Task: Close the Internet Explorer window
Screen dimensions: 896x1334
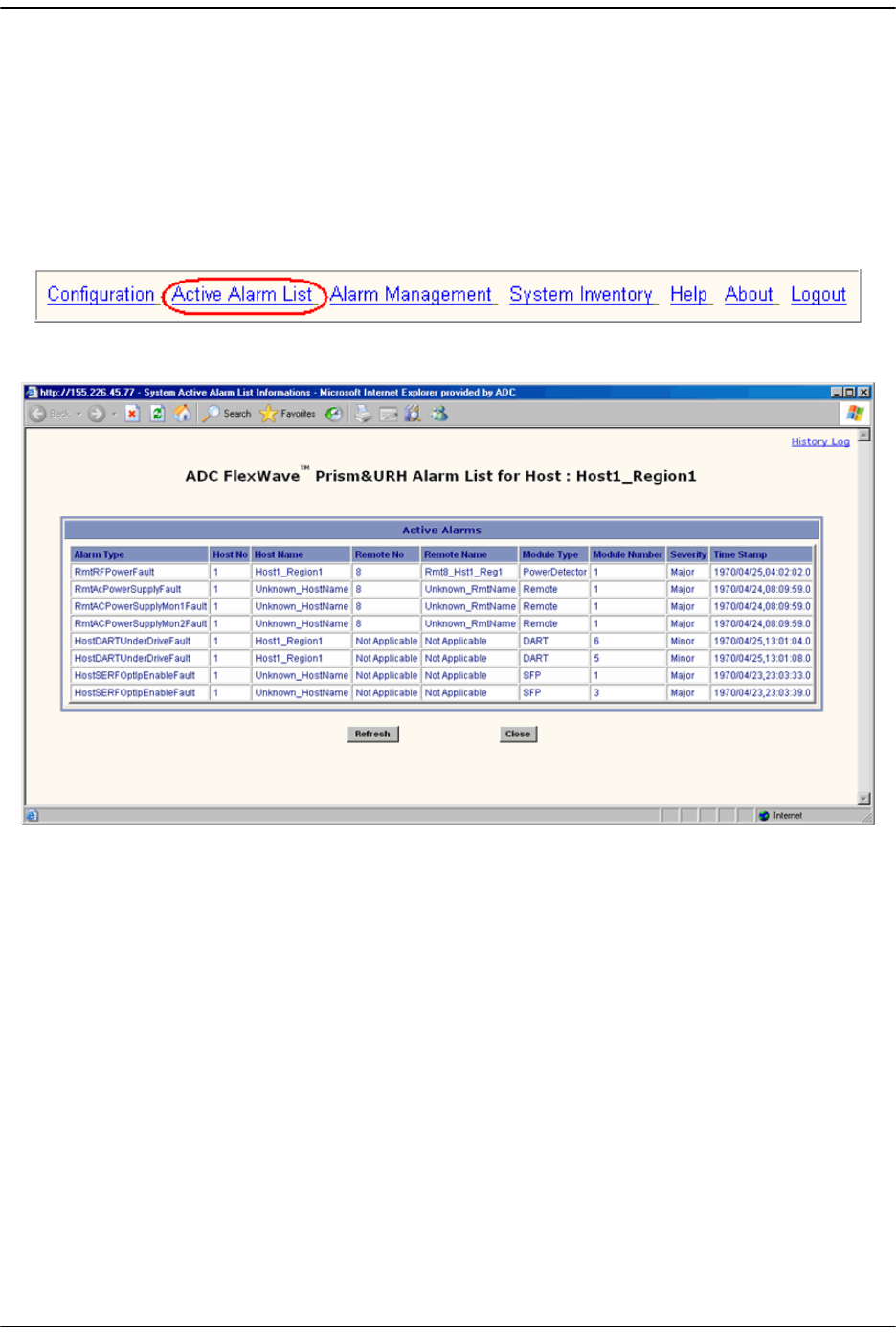Action: (x=863, y=392)
